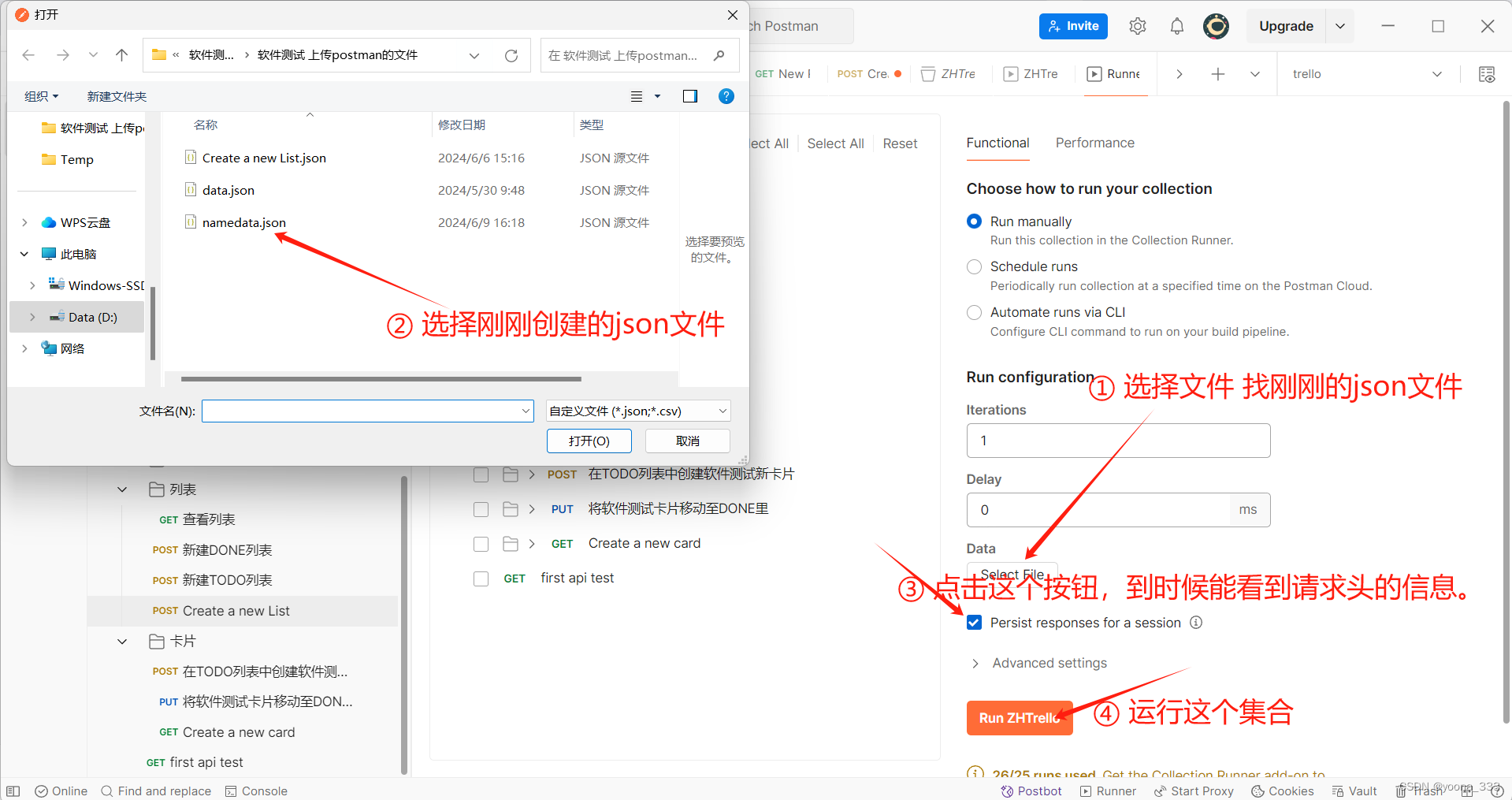Open environment quick look icon
This screenshot has width=1512, height=800.
[1487, 74]
